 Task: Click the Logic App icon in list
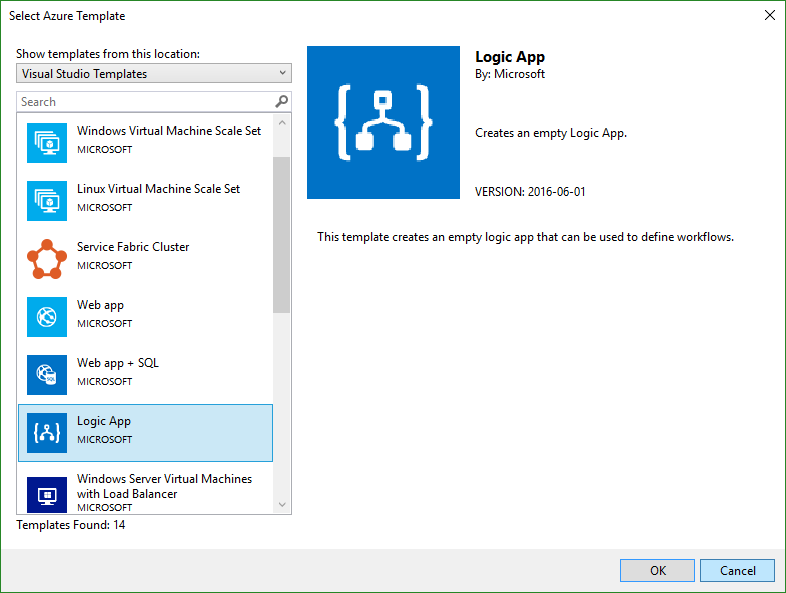[x=47, y=433]
